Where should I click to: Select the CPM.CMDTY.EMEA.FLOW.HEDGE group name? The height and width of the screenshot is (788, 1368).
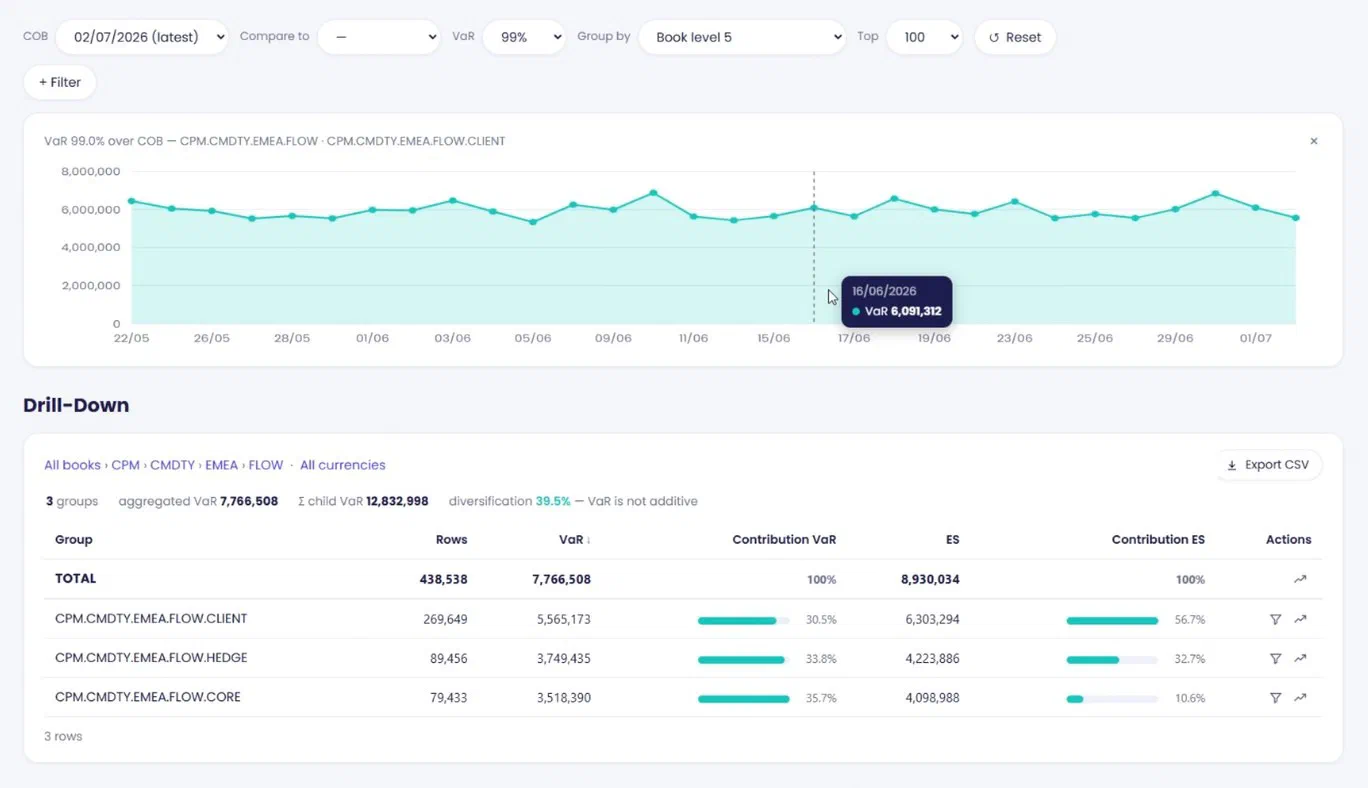click(x=151, y=658)
